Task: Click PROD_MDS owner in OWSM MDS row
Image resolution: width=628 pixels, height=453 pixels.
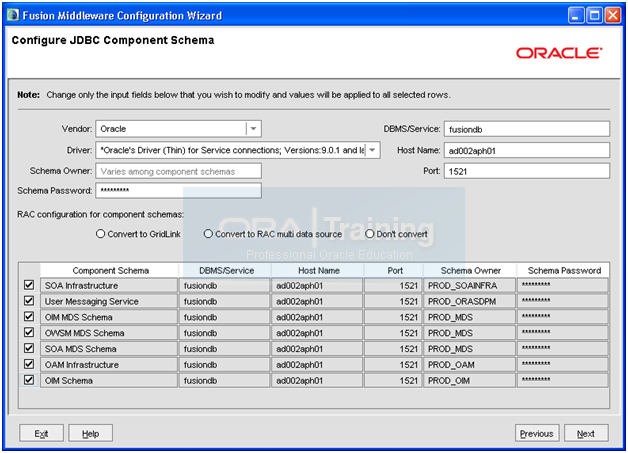Action: 469,333
